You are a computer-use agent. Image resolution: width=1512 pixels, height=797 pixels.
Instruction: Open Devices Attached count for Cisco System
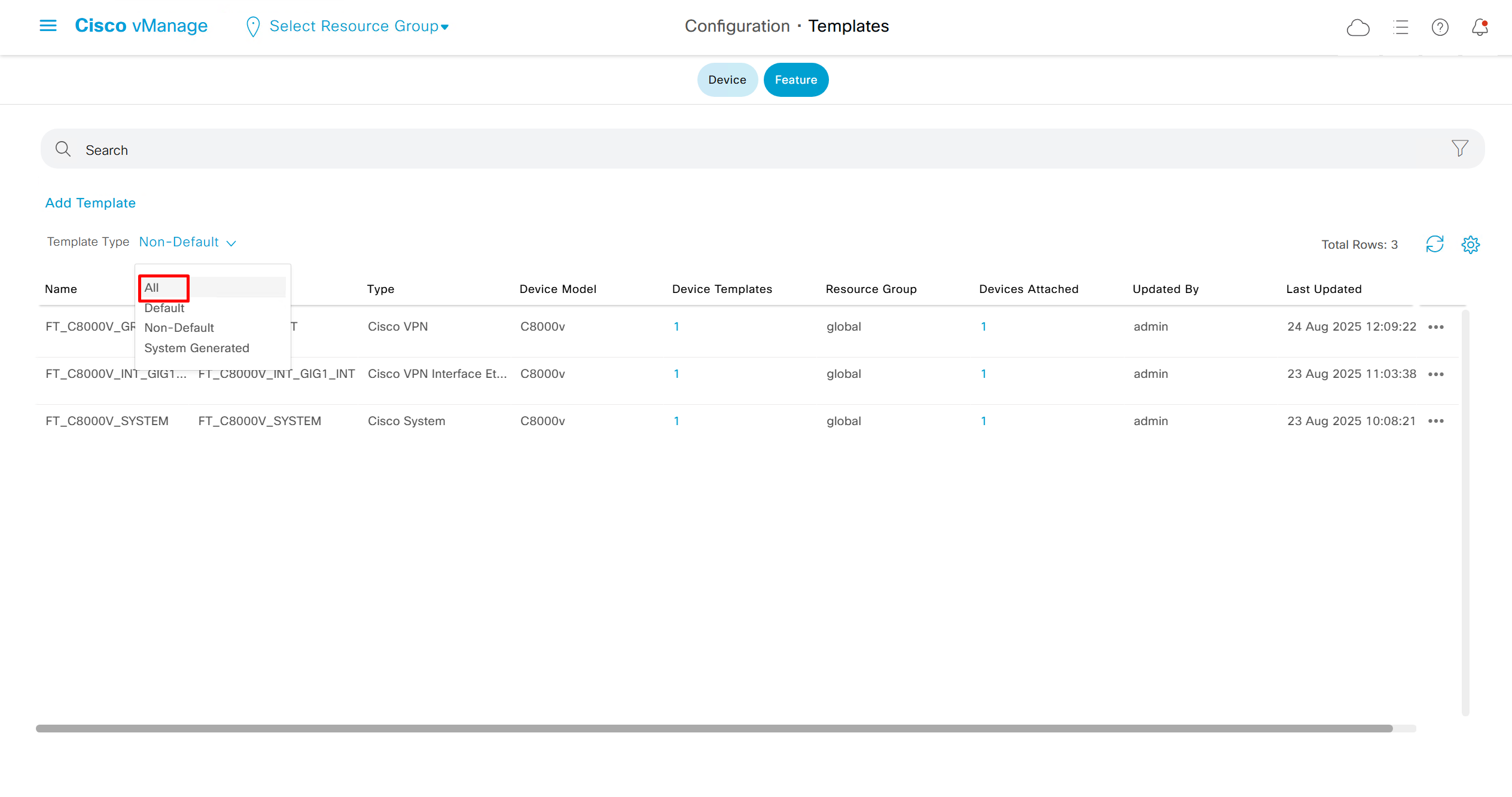coord(983,421)
